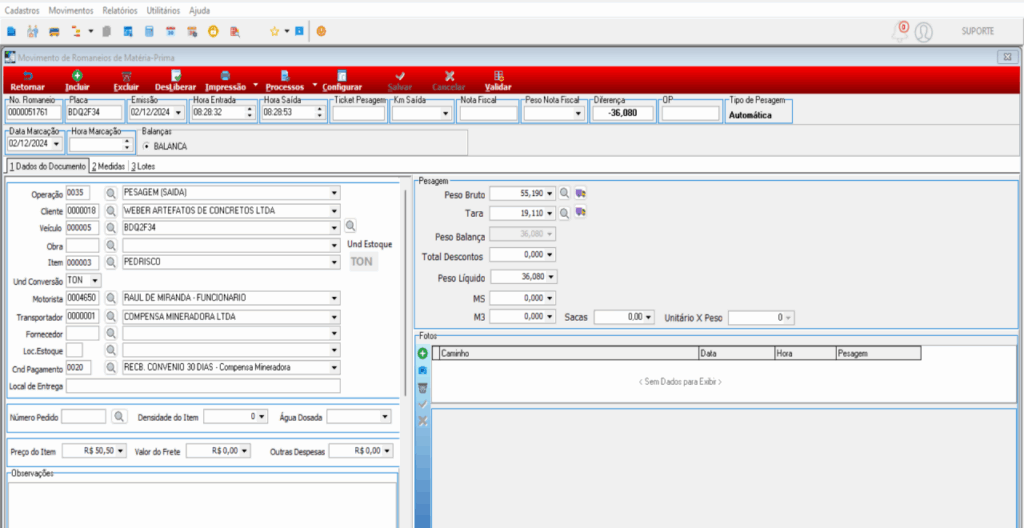Expand the Cnd Pagamento dropdown list

pos(334,367)
